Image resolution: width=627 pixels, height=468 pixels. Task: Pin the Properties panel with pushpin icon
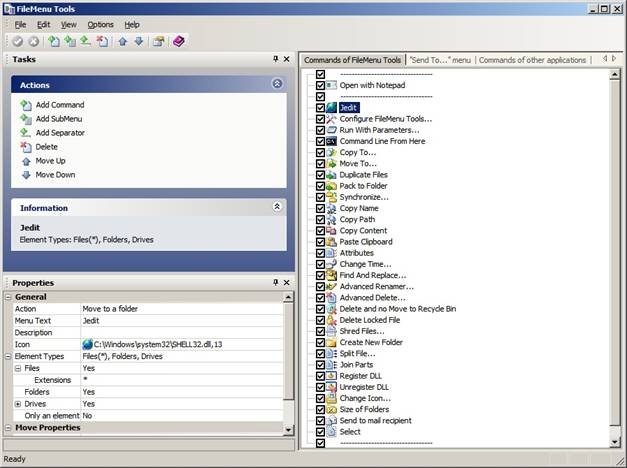[276, 282]
